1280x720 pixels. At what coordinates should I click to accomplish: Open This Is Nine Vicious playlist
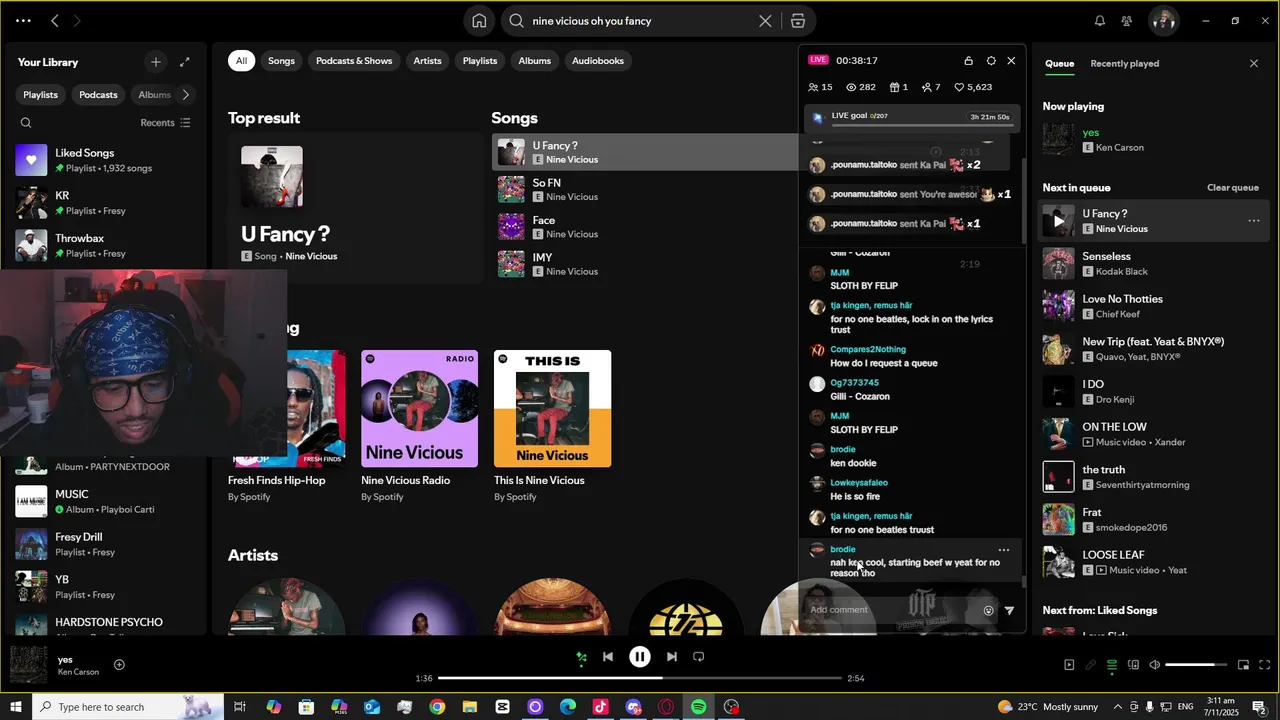click(x=552, y=426)
